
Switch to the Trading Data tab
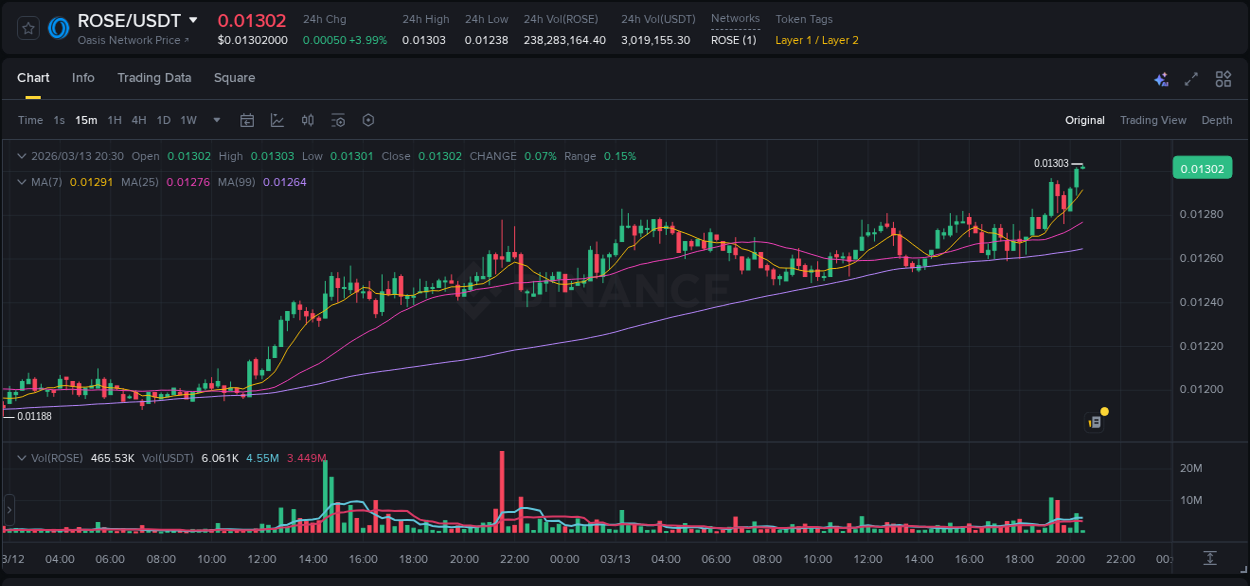(x=154, y=78)
